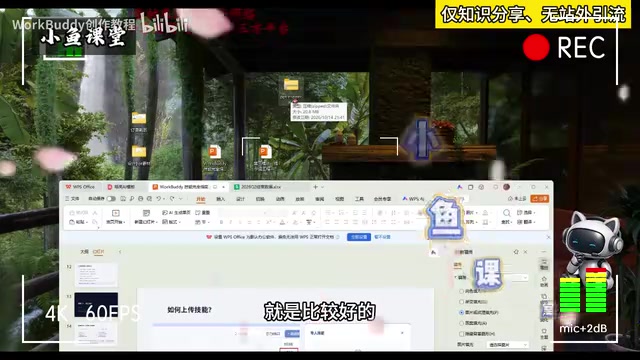Image resolution: width=640 pixels, height=360 pixels.
Task: Toggle the auto-save switch in WPS
Action: click(x=111, y=199)
